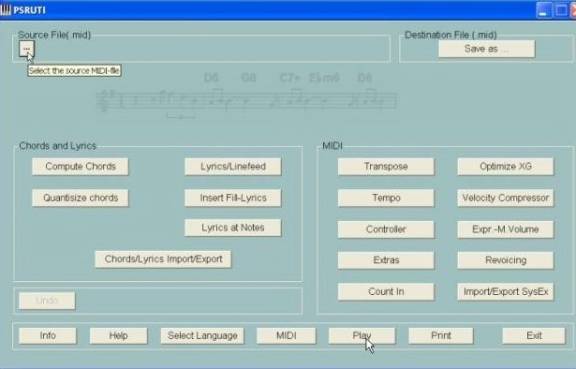Open the Revoicing function

coord(505,260)
